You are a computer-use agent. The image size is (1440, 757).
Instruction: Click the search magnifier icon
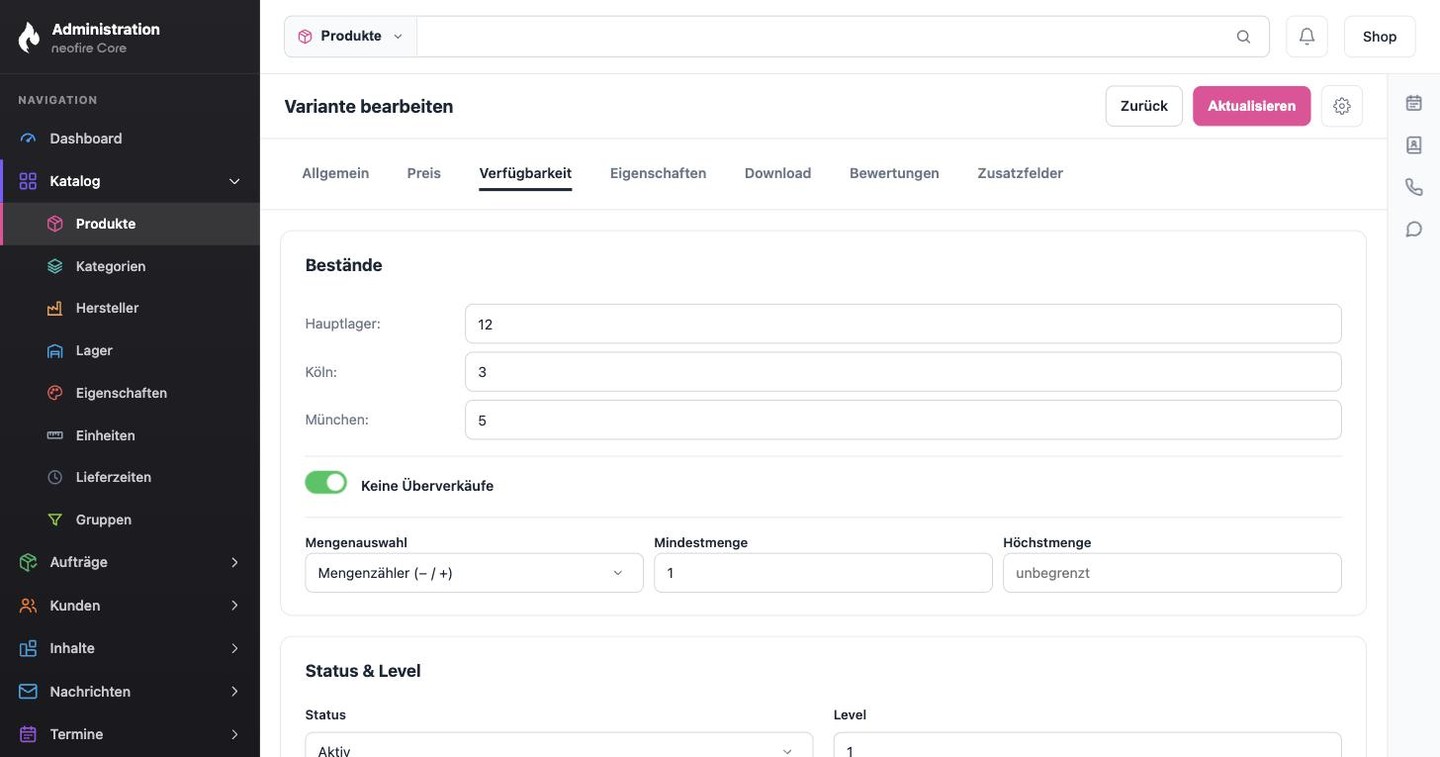click(1243, 37)
